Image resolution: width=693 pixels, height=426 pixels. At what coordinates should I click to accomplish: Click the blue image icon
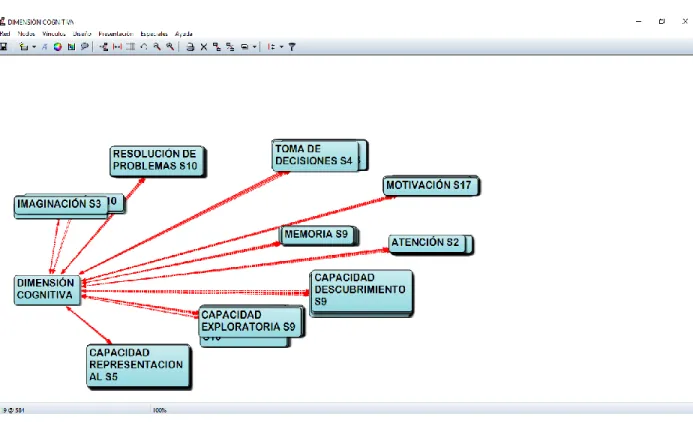point(71,46)
